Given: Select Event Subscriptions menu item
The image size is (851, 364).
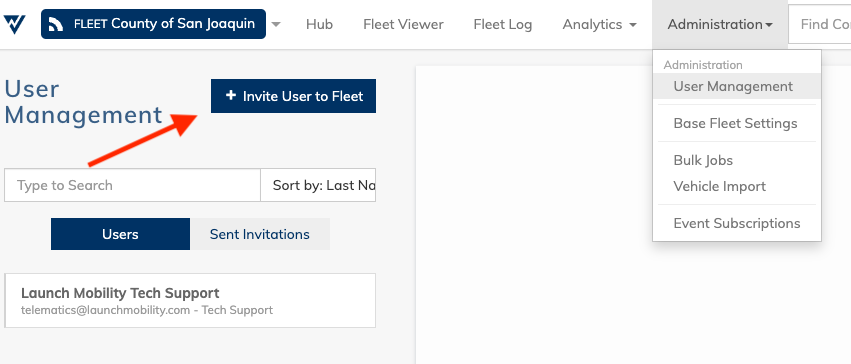Looking at the screenshot, I should point(736,223).
